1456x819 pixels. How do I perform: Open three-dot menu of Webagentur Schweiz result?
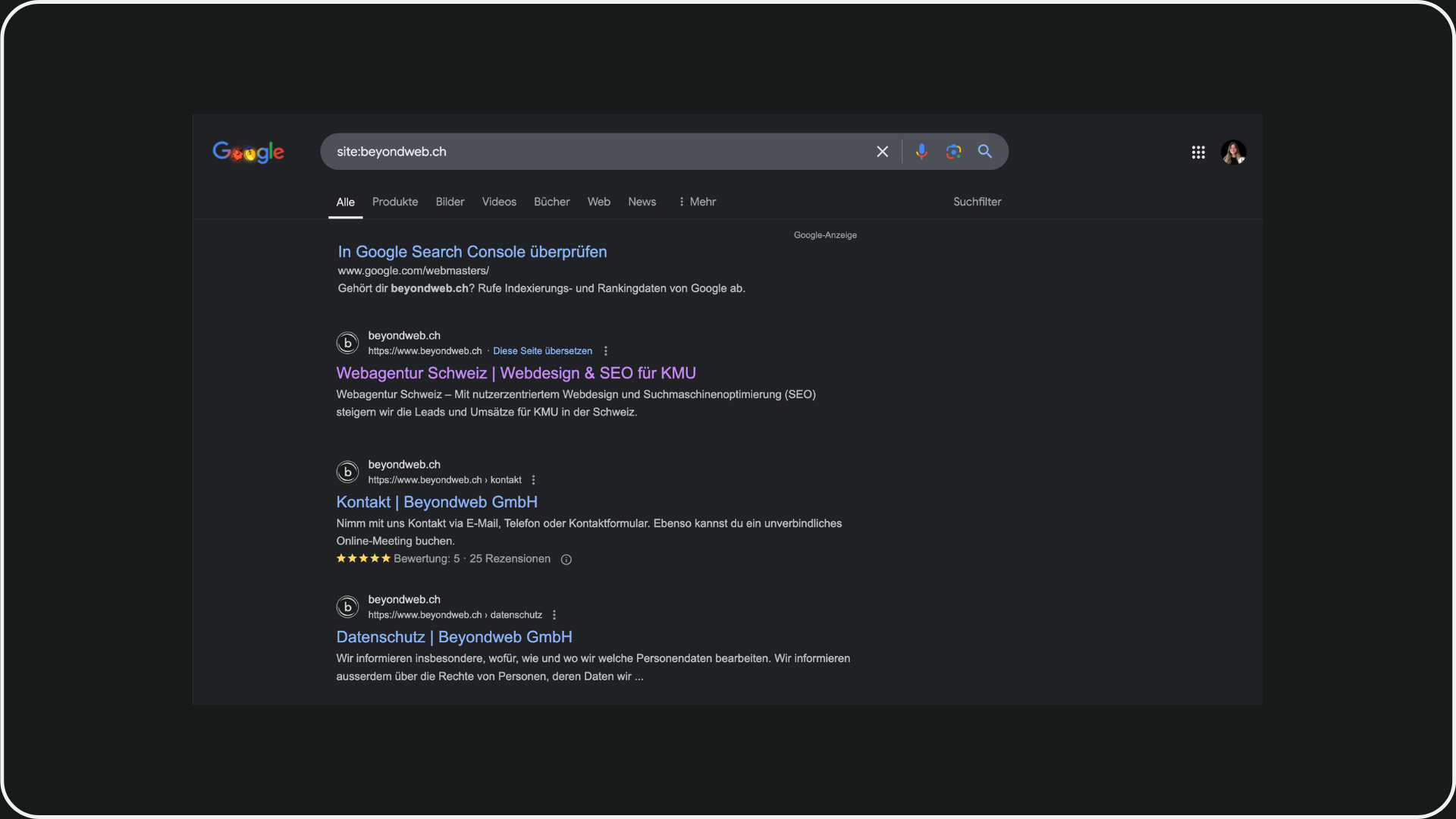[x=605, y=351]
